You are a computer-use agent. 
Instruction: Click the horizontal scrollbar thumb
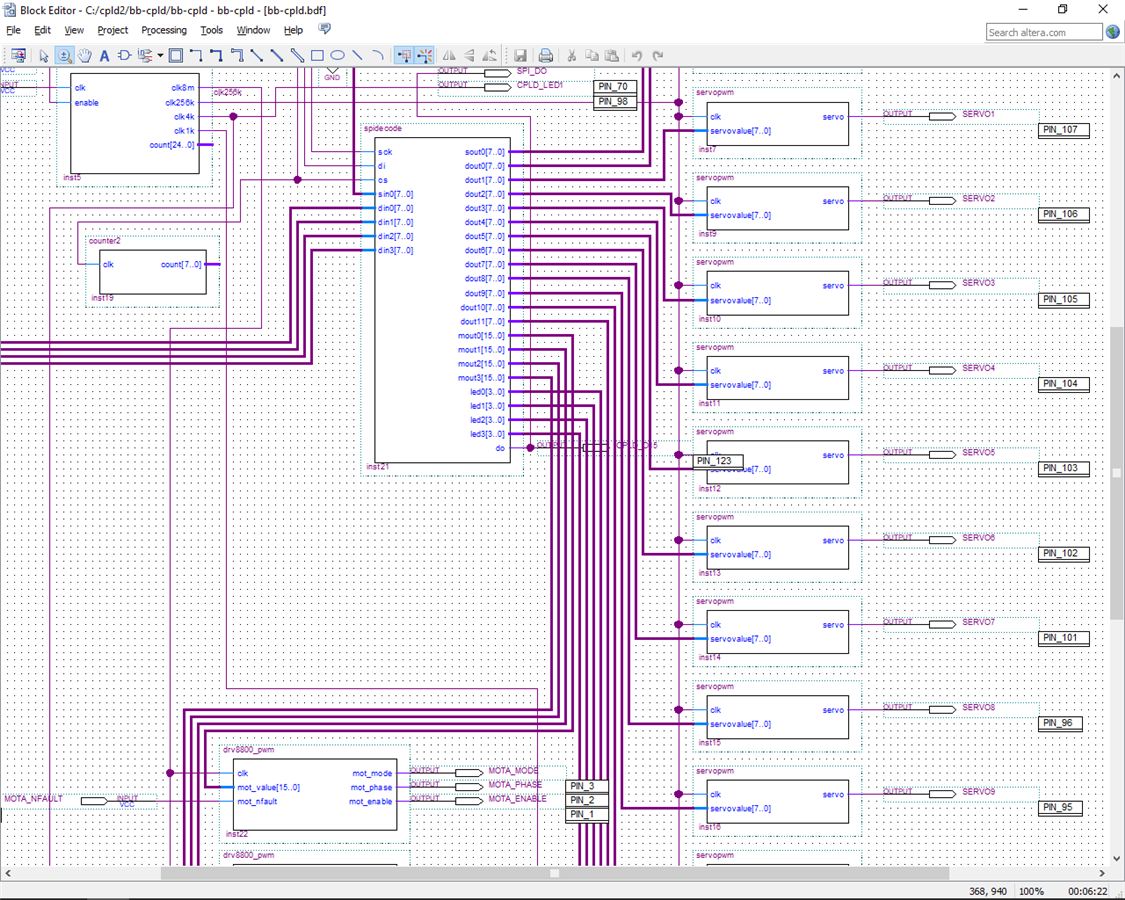coord(554,873)
